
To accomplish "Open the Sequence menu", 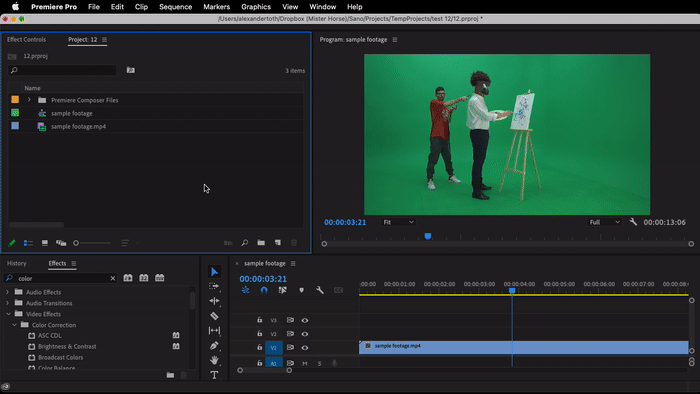I will [x=175, y=7].
